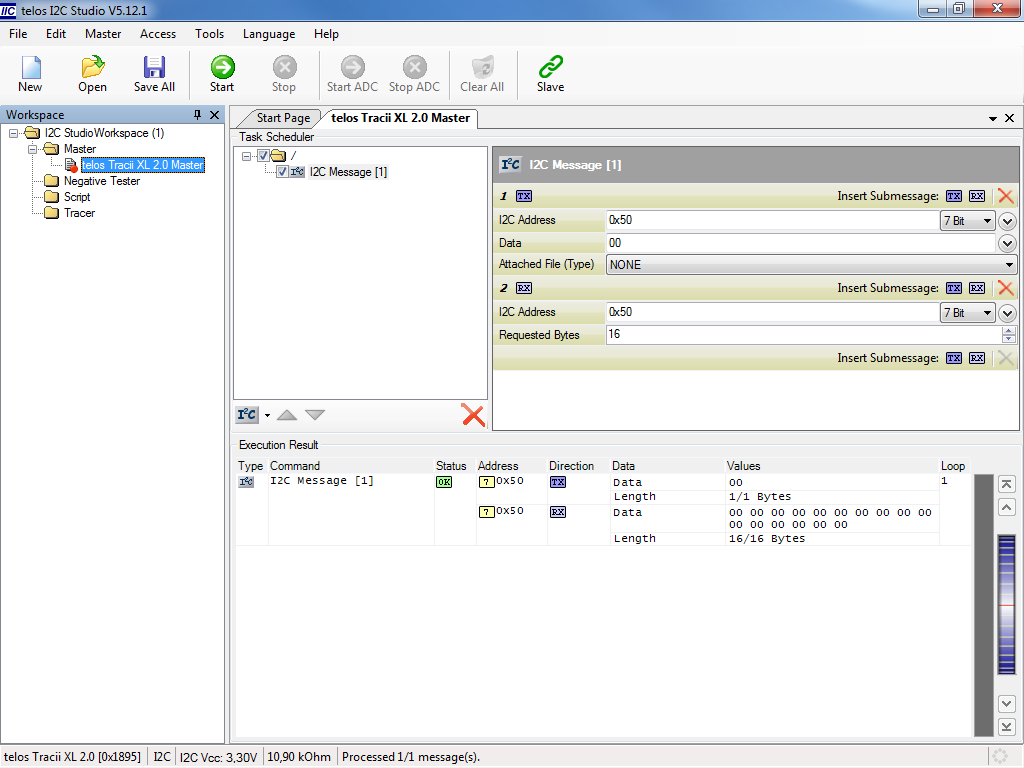Expand options for the Data field
This screenshot has height=768, width=1024.
[x=1007, y=243]
